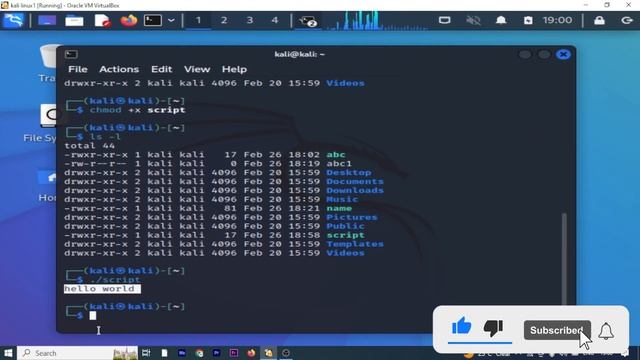Switch to workspace 4
640x360 pixels.
pyautogui.click(x=275, y=20)
